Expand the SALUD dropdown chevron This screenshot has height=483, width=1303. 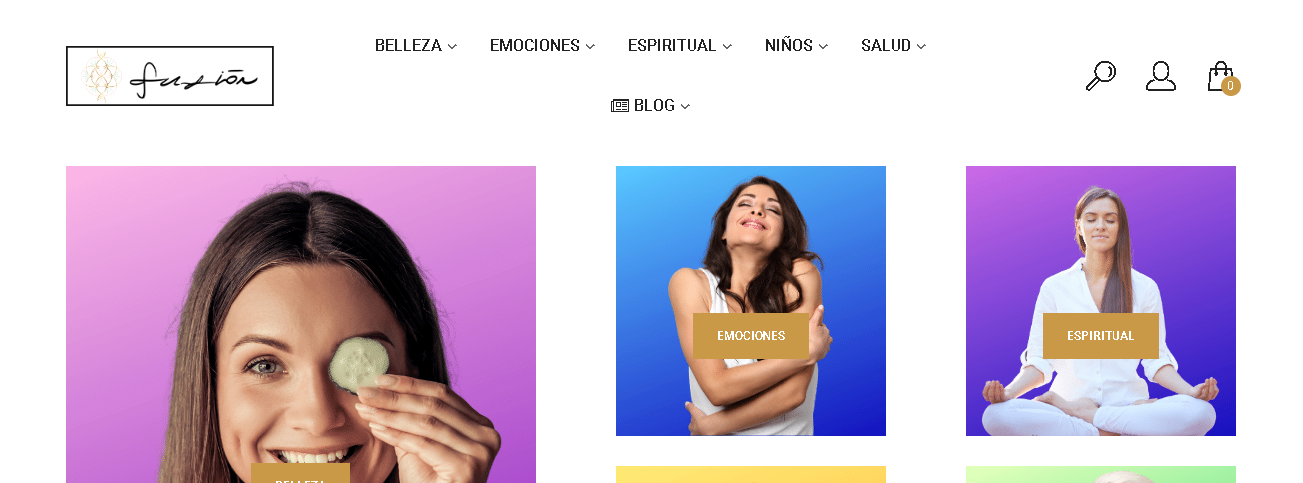coord(921,47)
